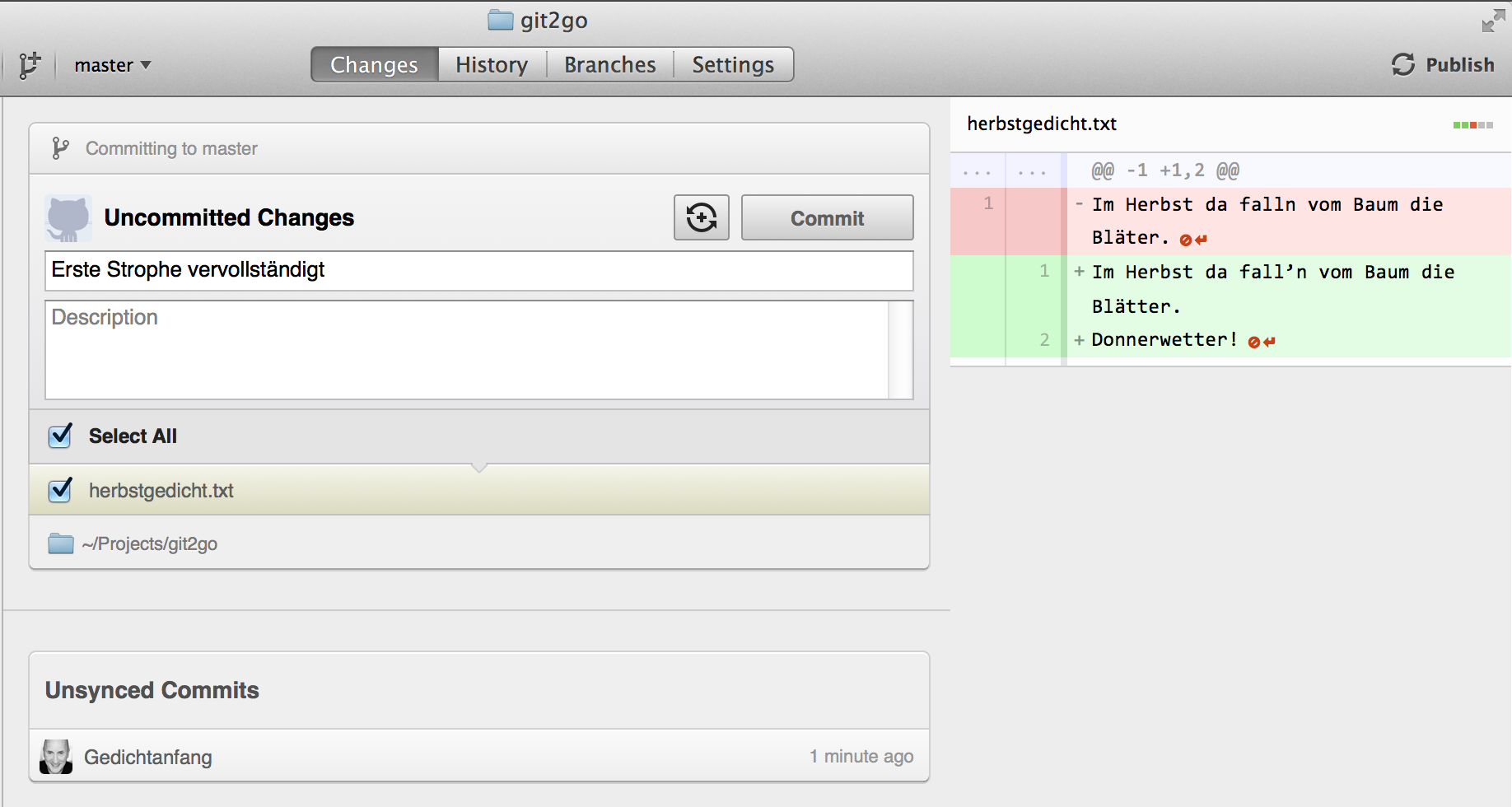Screen dimensions: 1512x807
Task: Click the '1 minute ago' timestamp
Action: click(x=861, y=756)
